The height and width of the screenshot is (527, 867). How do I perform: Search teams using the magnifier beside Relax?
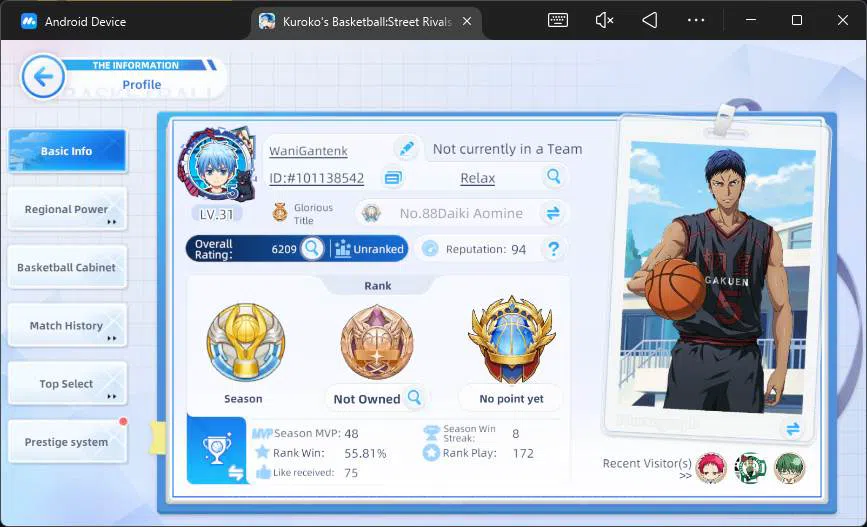pos(553,176)
